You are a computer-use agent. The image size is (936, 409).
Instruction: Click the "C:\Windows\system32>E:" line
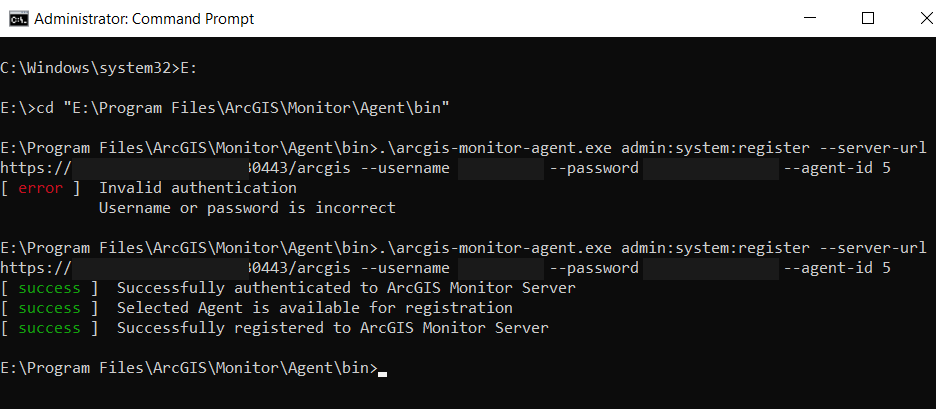[x=92, y=68]
